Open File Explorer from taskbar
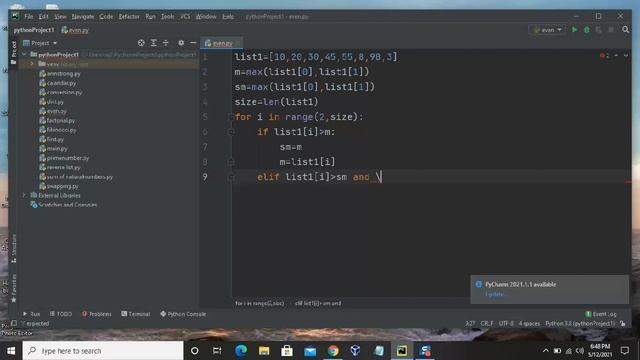 pos(264,351)
